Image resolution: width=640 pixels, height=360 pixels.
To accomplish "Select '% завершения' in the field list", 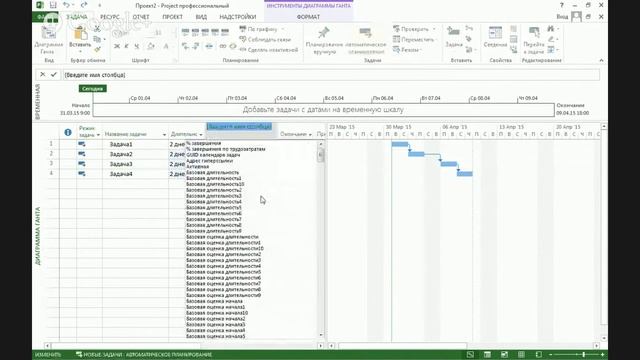I will pos(203,143).
